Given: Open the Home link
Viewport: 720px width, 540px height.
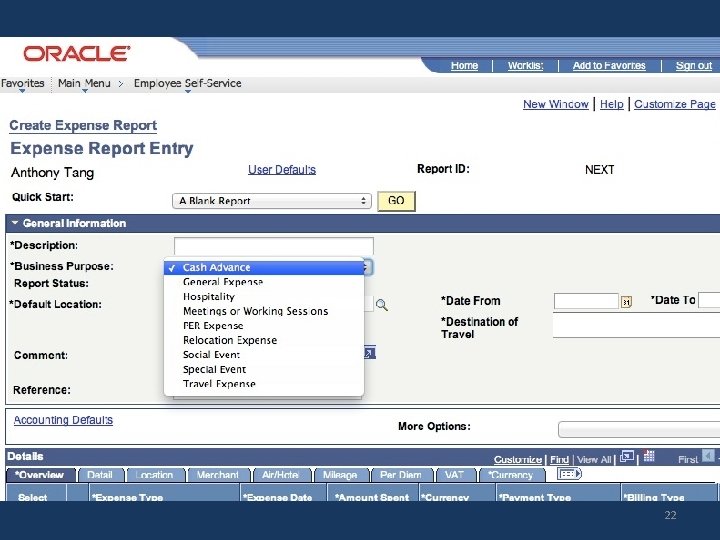Looking at the screenshot, I should pyautogui.click(x=464, y=66).
